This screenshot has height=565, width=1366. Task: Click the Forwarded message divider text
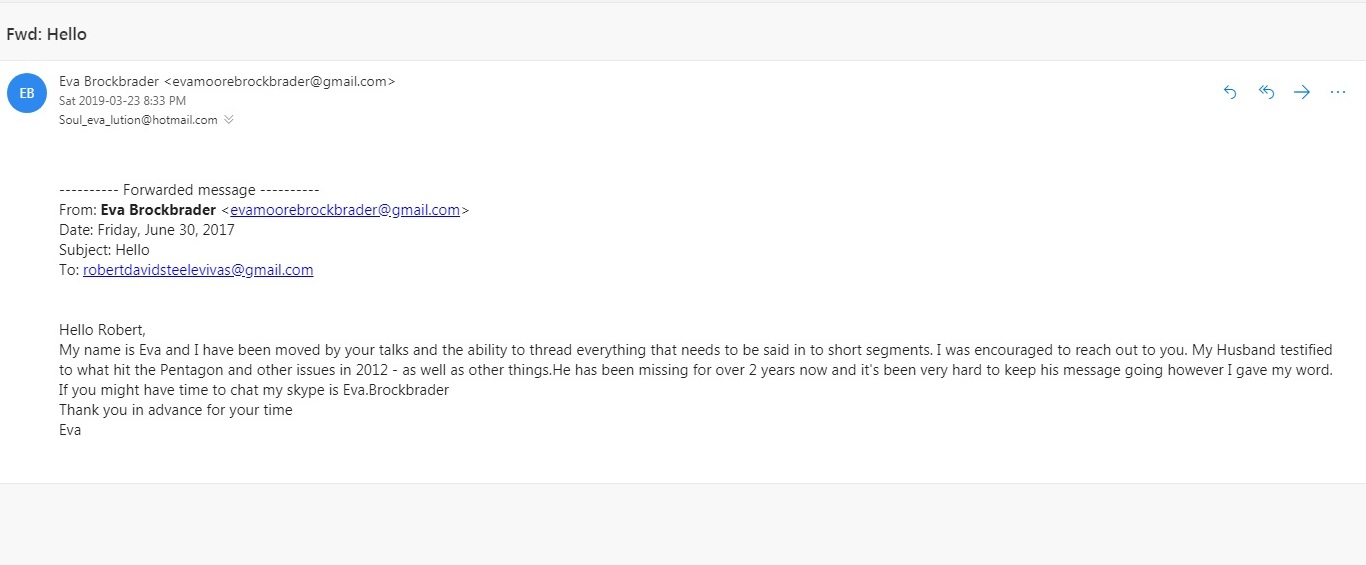coord(189,190)
